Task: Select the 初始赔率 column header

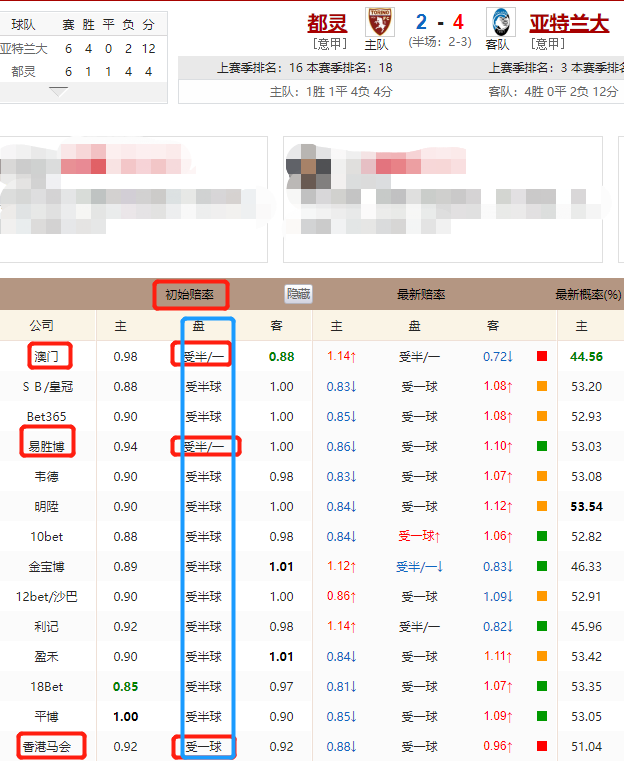Action: pos(190,295)
